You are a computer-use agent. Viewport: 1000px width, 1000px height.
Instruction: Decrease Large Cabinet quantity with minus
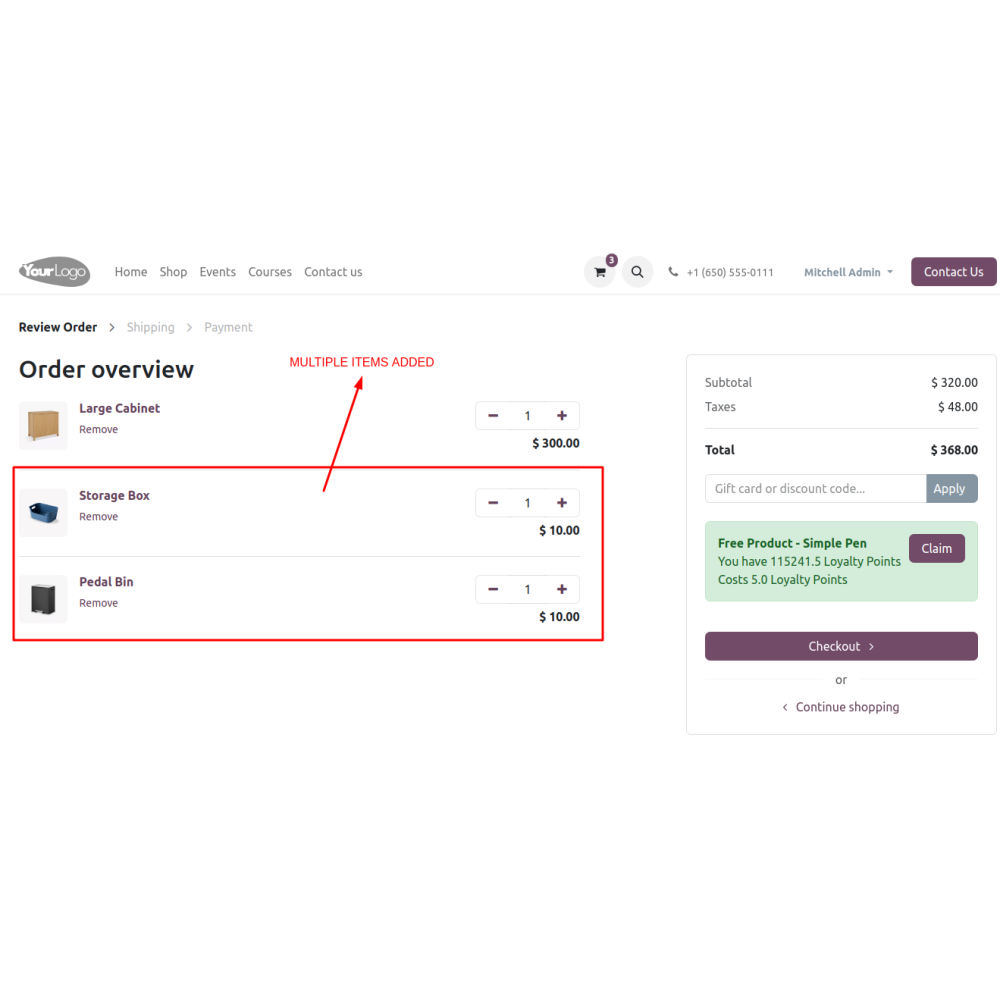click(x=493, y=416)
